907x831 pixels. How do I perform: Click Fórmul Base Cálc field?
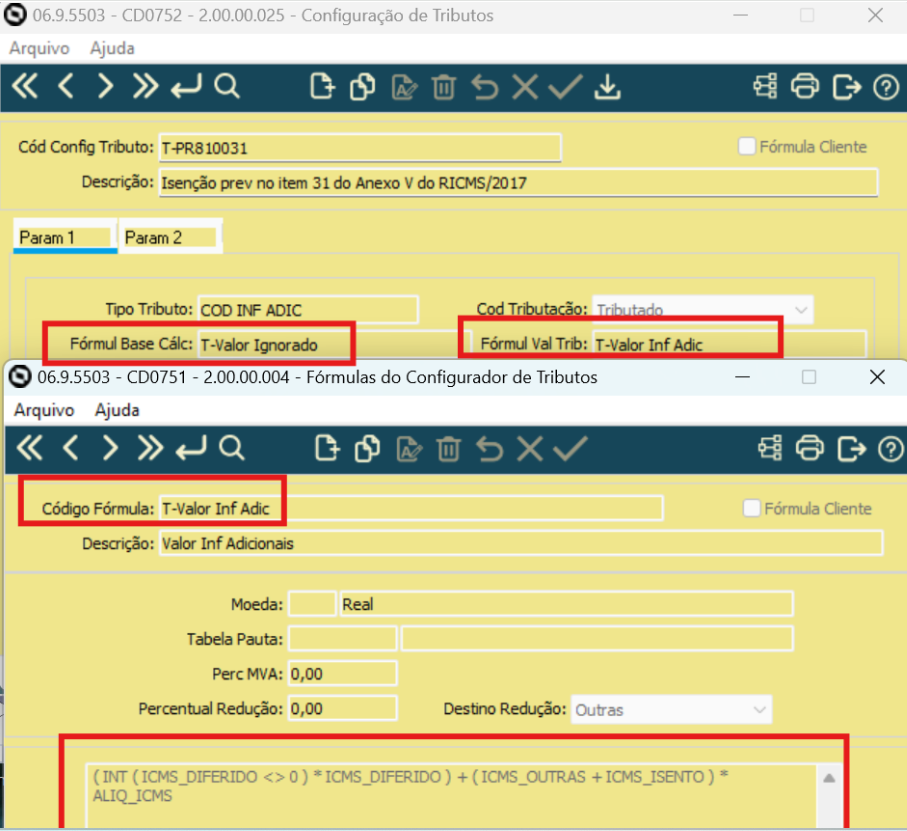[x=334, y=345]
